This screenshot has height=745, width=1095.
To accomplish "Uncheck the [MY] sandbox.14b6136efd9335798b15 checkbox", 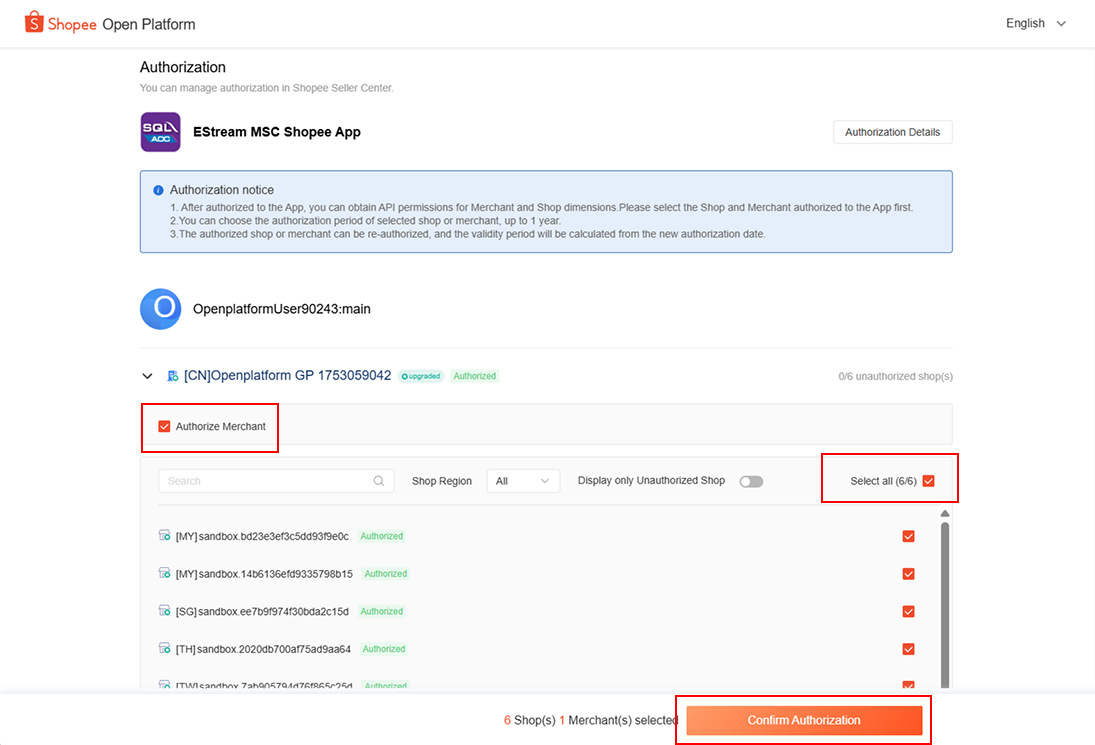I will click(x=908, y=574).
